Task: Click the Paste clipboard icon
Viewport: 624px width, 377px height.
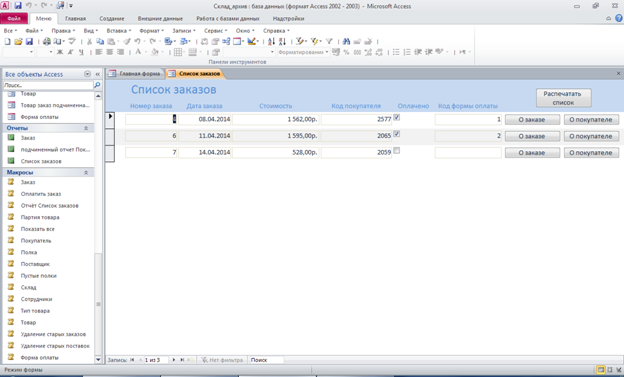Action: (x=111, y=41)
